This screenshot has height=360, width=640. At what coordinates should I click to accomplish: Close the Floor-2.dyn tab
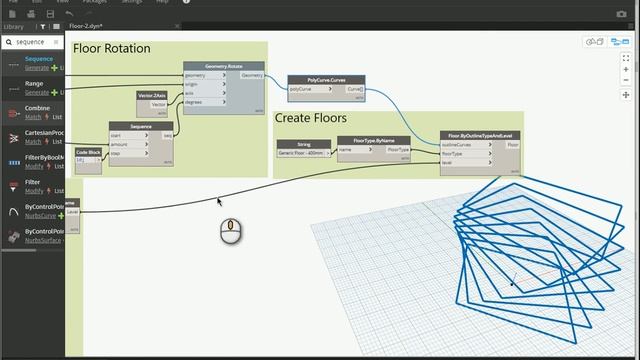point(177,26)
